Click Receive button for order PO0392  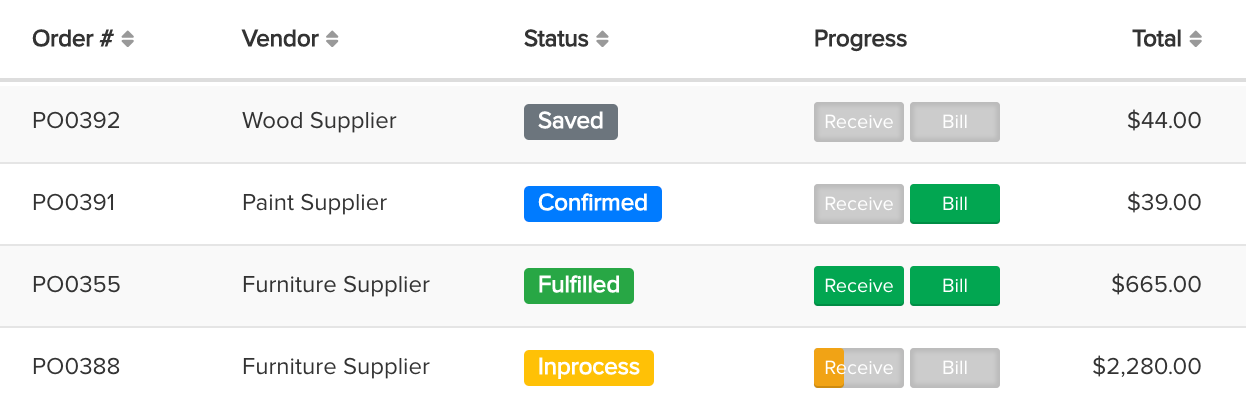(x=858, y=122)
